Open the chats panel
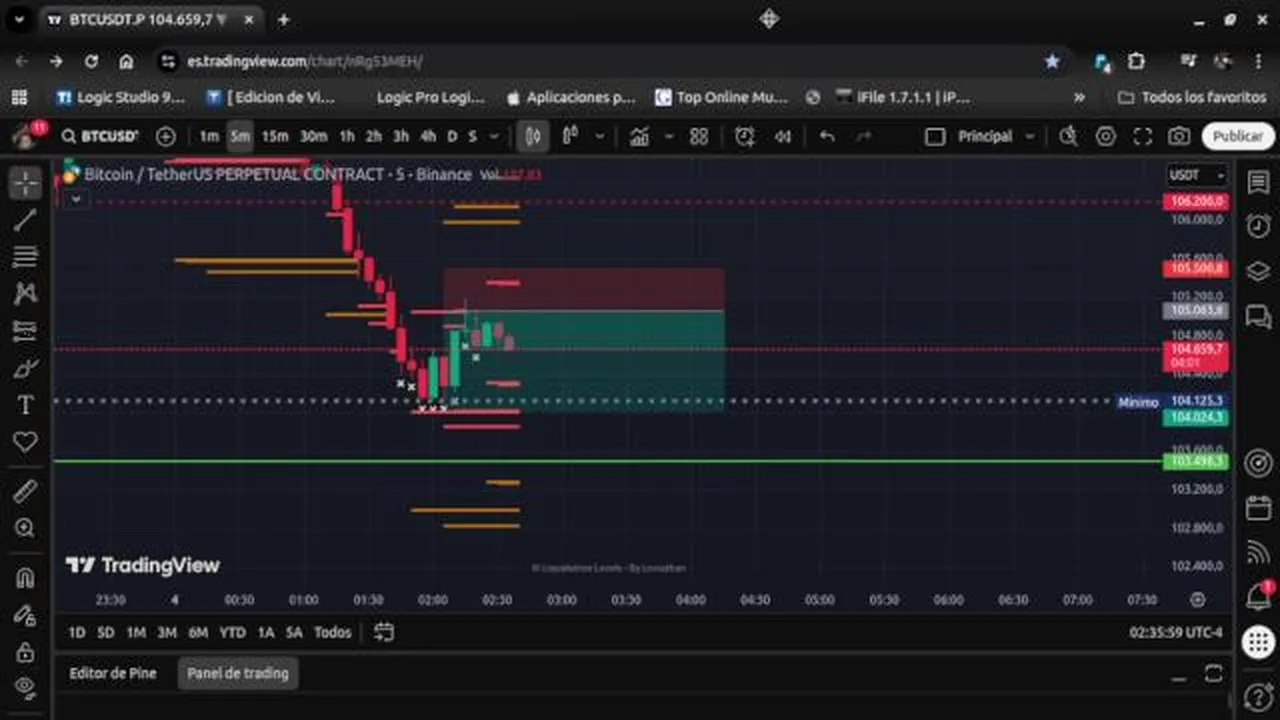This screenshot has height=720, width=1280. pos(1258,316)
